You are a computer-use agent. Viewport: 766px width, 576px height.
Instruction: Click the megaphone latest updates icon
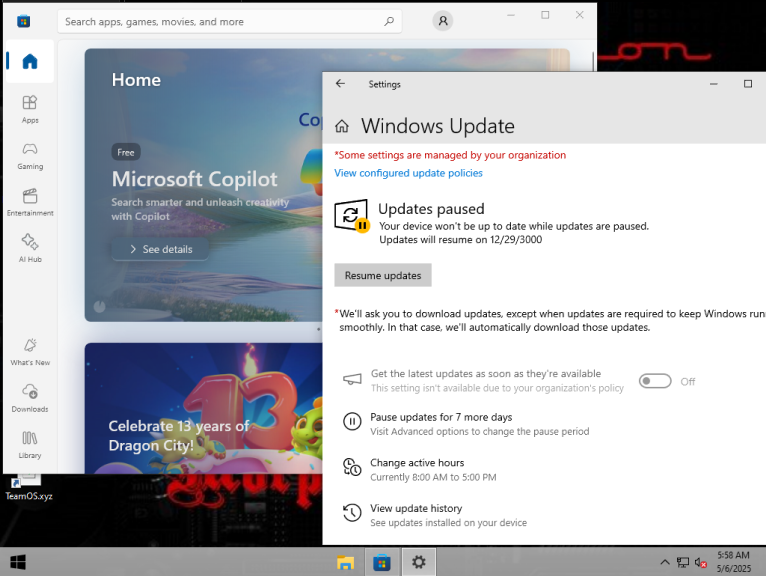tap(352, 379)
